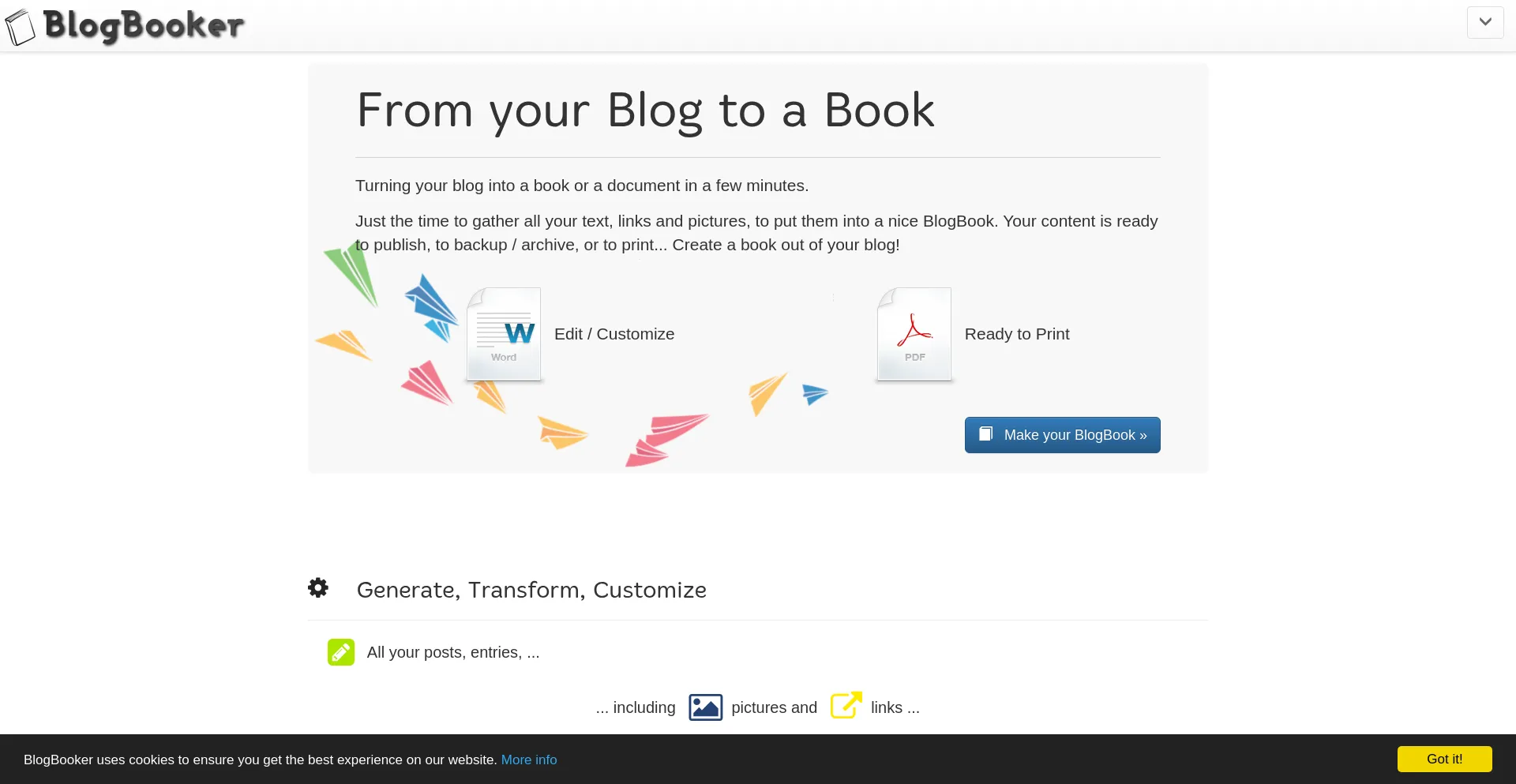1516x784 pixels.
Task: Click the book icon inside BlogBook button
Action: click(x=985, y=434)
